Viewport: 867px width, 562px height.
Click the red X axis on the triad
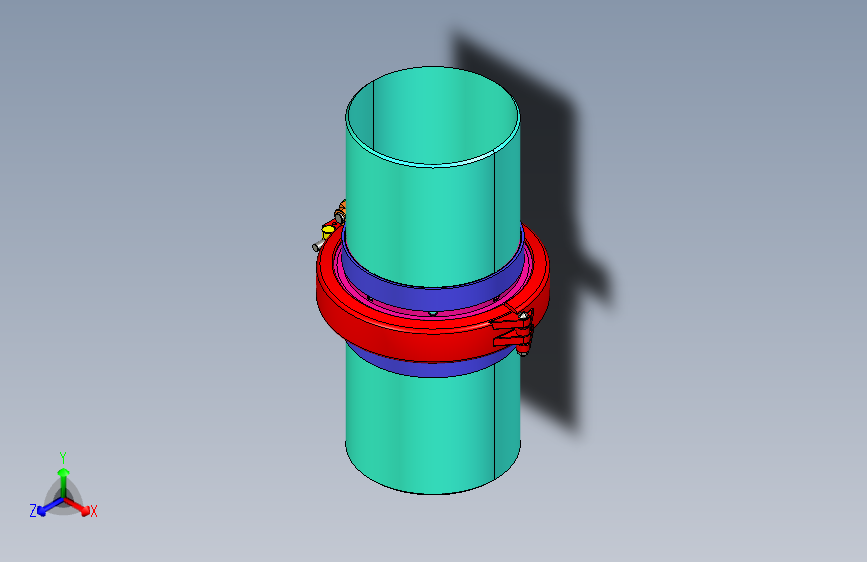[77, 506]
